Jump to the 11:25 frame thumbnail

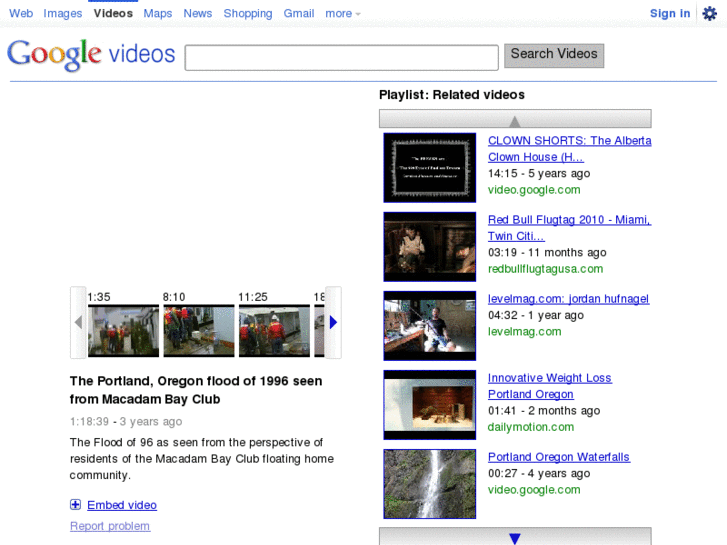274,331
